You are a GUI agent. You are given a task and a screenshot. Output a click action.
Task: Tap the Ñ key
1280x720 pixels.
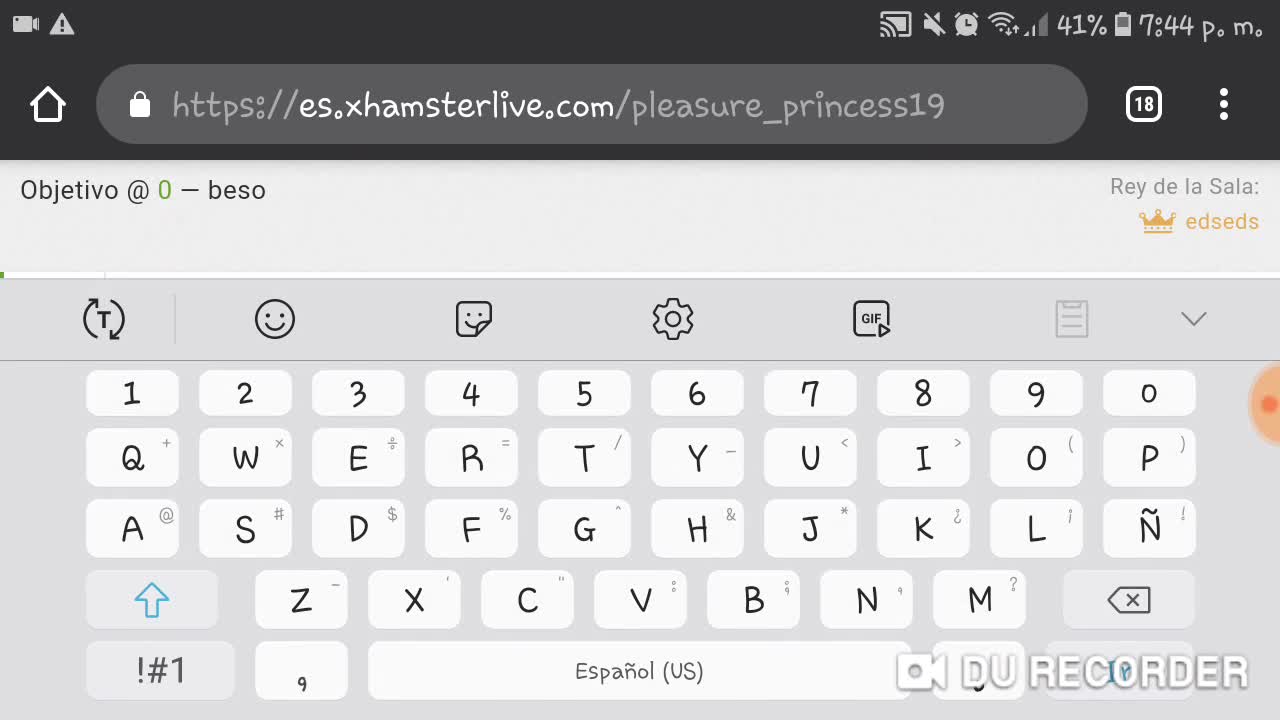1149,528
